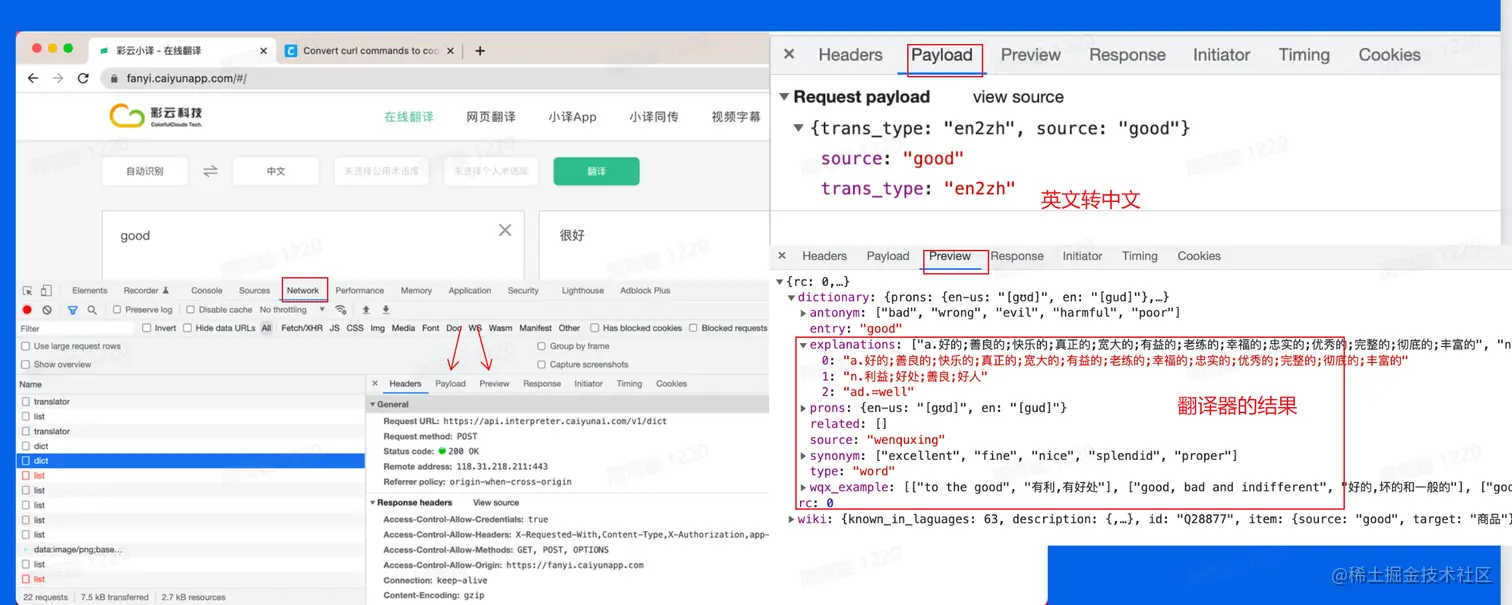Screen dimensions: 1512x605
Task: Open the 中文 target language selector
Action: [x=276, y=171]
